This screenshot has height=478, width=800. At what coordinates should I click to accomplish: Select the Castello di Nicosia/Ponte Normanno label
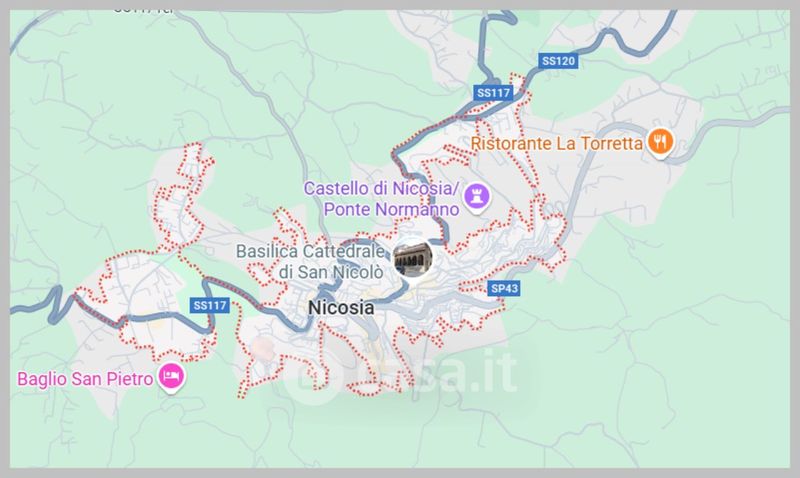(382, 199)
